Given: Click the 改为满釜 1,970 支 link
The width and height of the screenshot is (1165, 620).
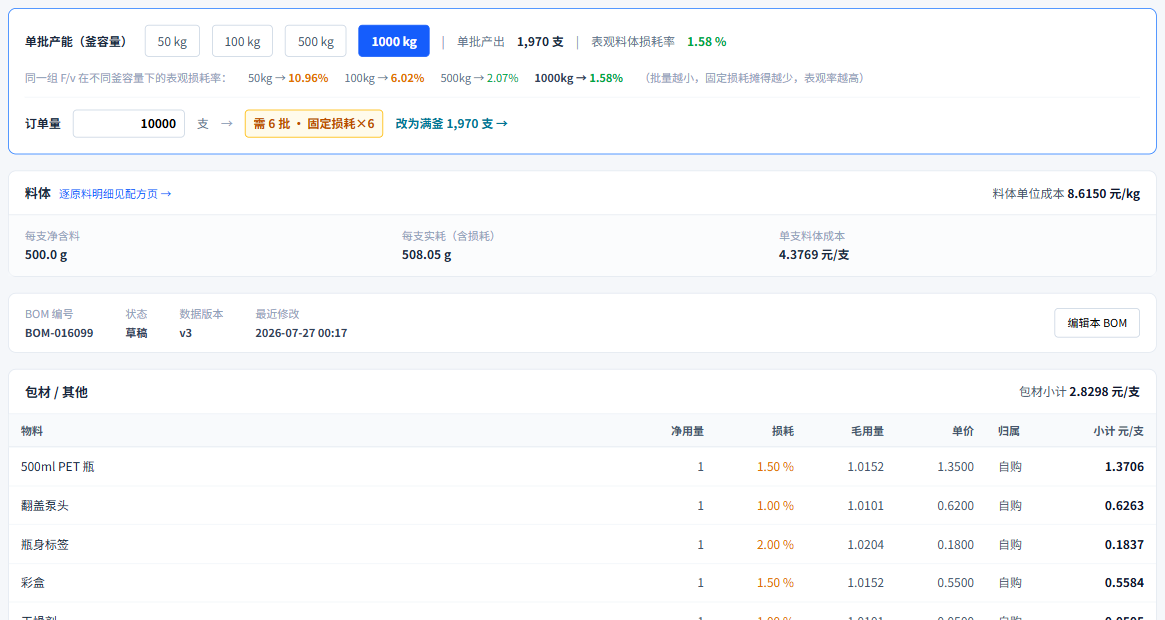Looking at the screenshot, I should tap(451, 123).
